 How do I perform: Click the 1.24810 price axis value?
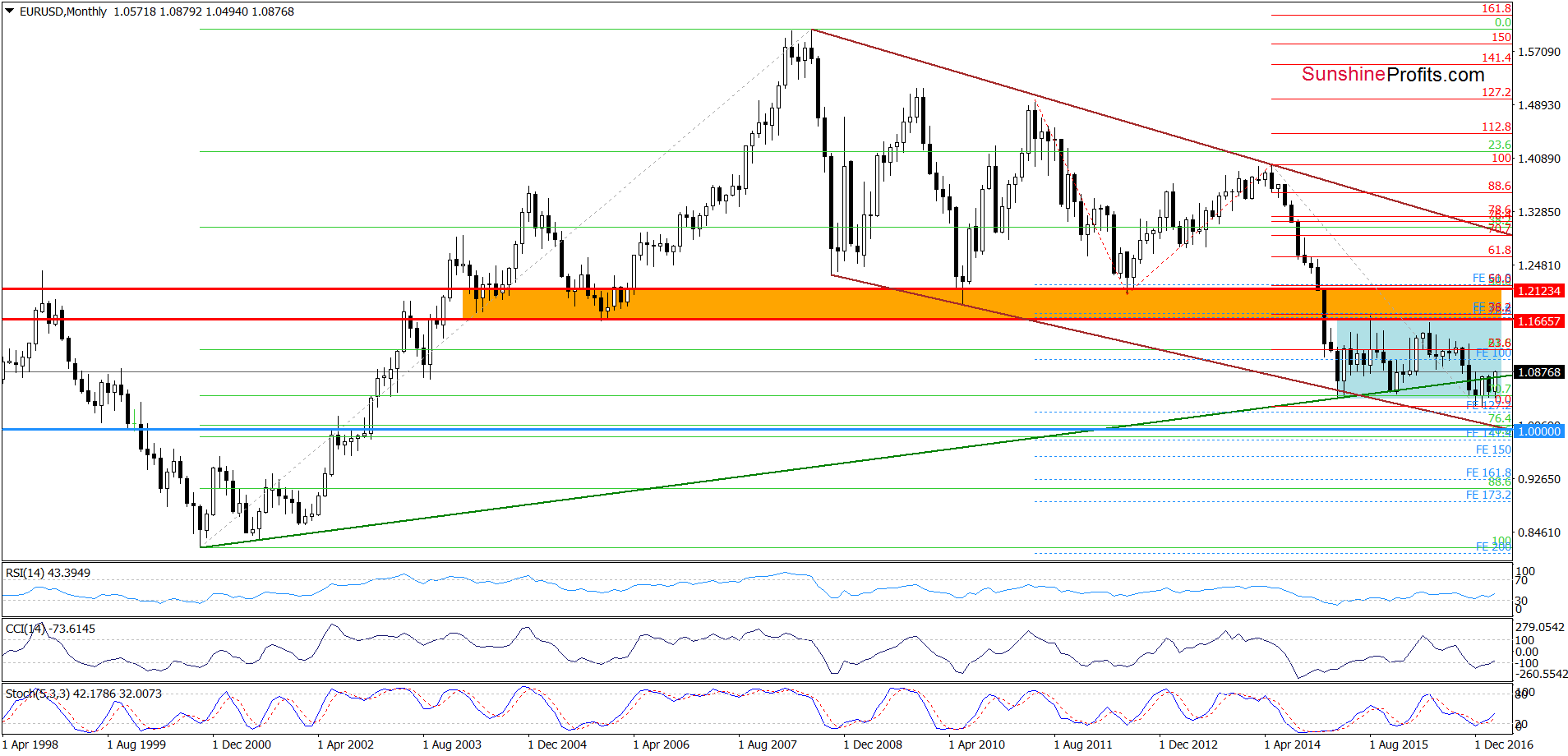[1538, 265]
